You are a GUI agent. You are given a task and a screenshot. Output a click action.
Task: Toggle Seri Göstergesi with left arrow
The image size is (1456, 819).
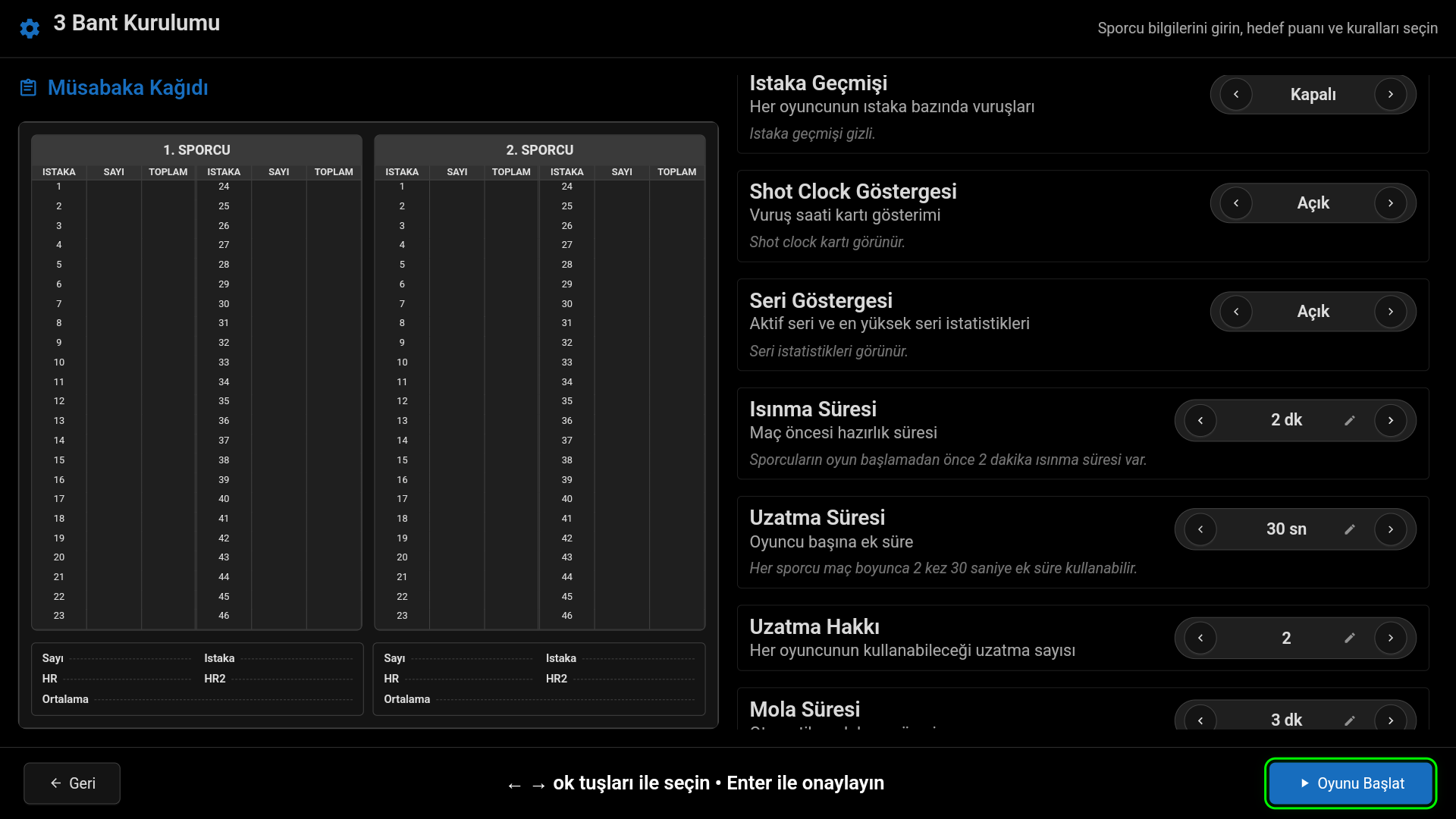(1236, 312)
